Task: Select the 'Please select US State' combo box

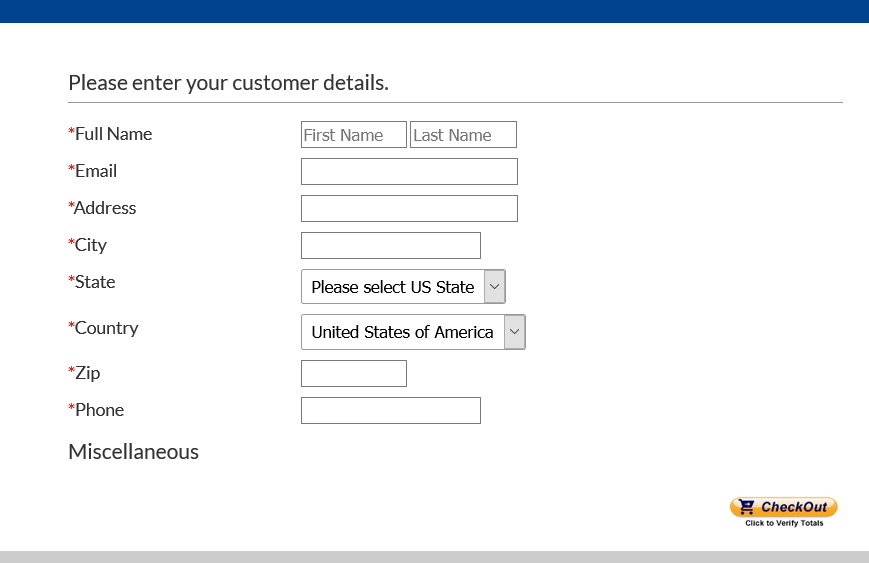Action: 403,286
